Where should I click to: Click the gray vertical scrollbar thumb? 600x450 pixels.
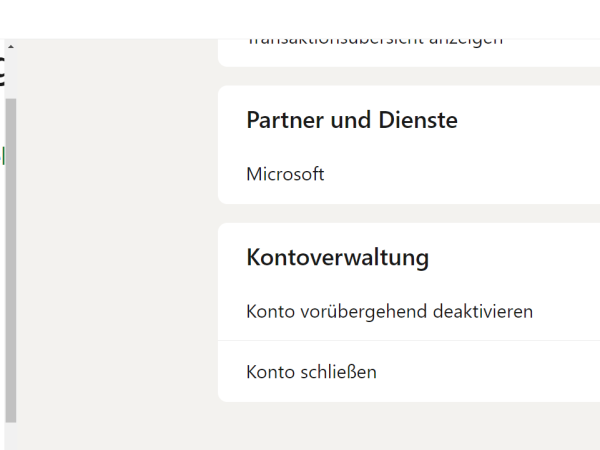click(x=11, y=260)
